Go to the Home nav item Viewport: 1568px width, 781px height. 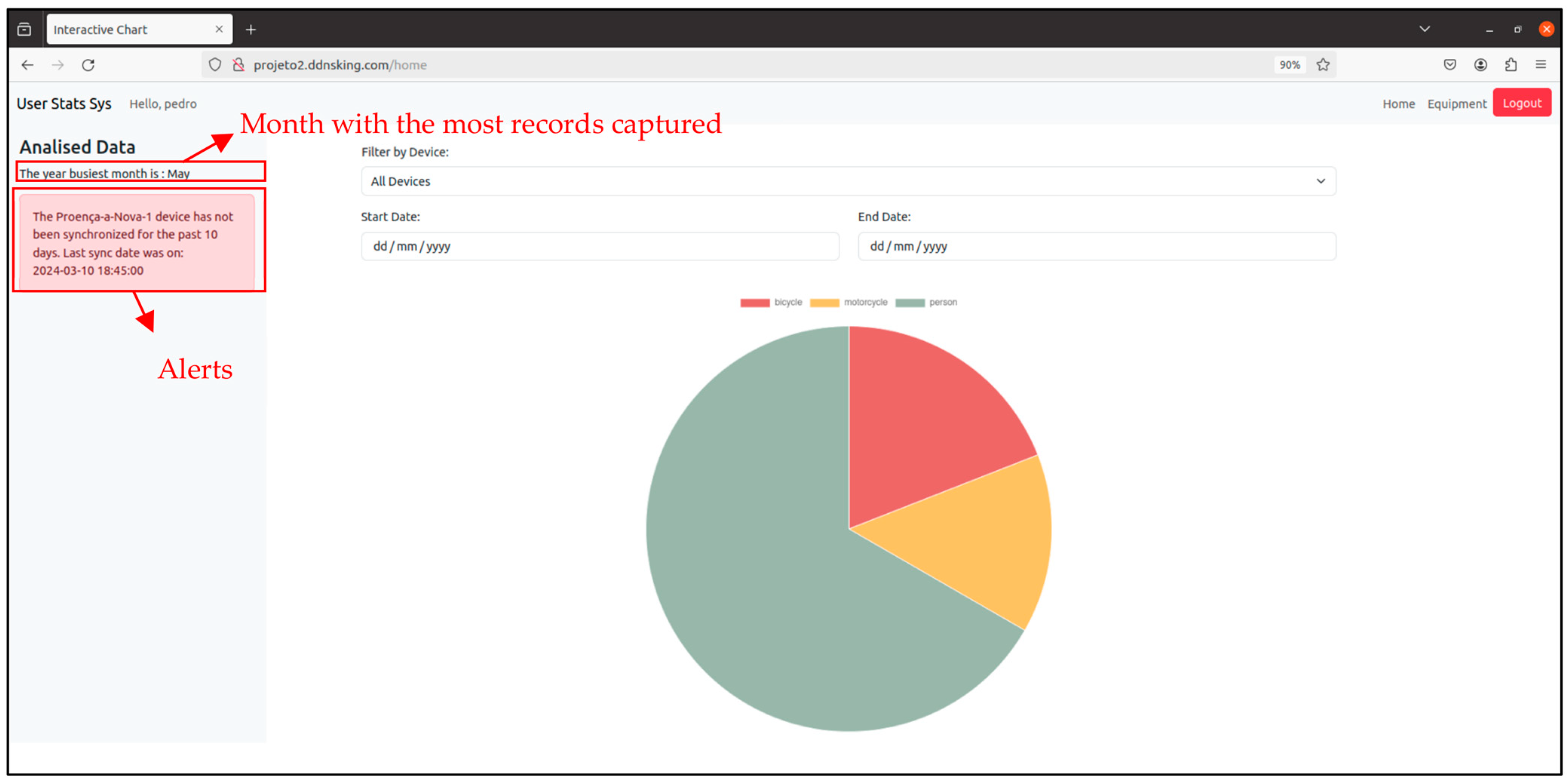1398,103
